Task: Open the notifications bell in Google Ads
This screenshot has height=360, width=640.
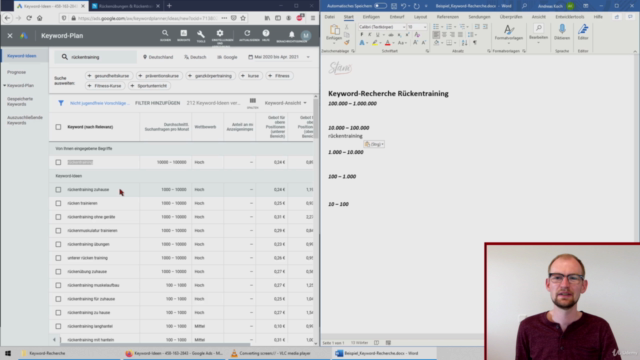Action: tap(291, 35)
